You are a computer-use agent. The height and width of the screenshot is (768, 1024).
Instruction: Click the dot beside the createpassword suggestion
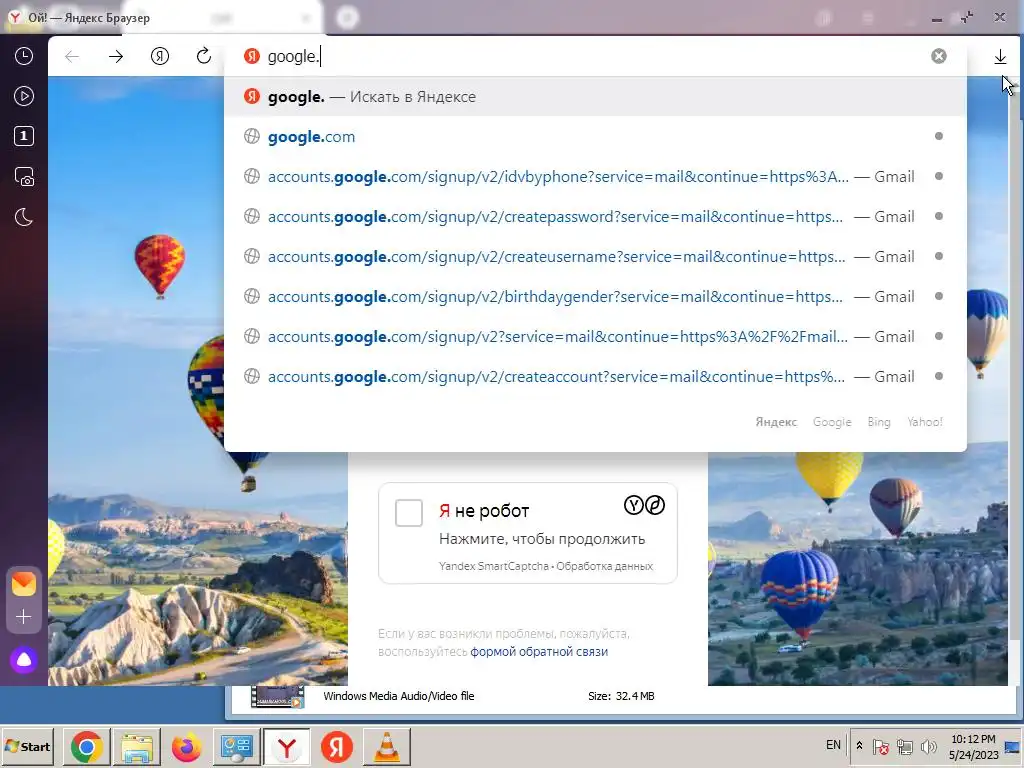point(938,216)
